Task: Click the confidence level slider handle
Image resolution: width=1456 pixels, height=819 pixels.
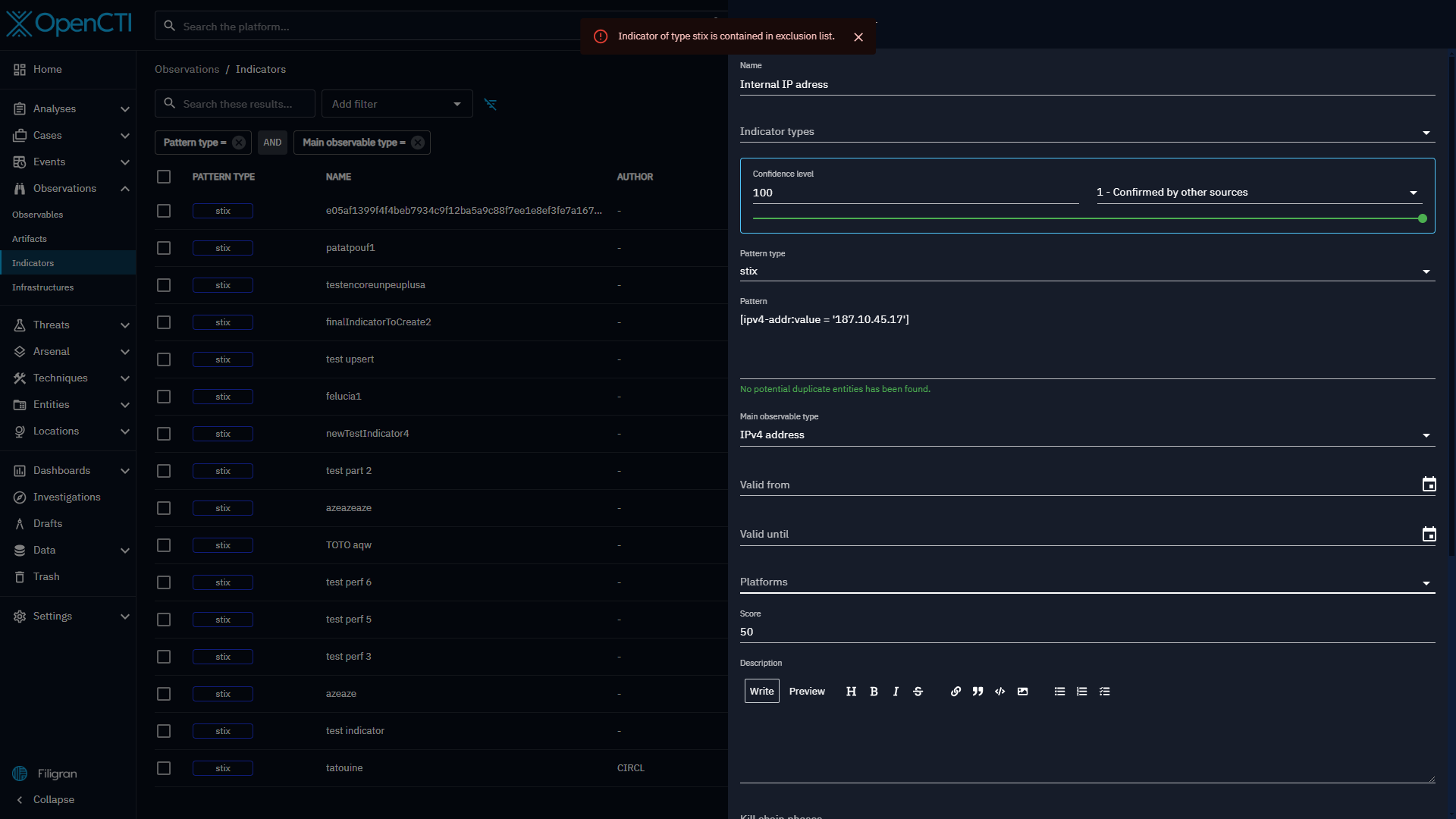Action: coord(1423,218)
